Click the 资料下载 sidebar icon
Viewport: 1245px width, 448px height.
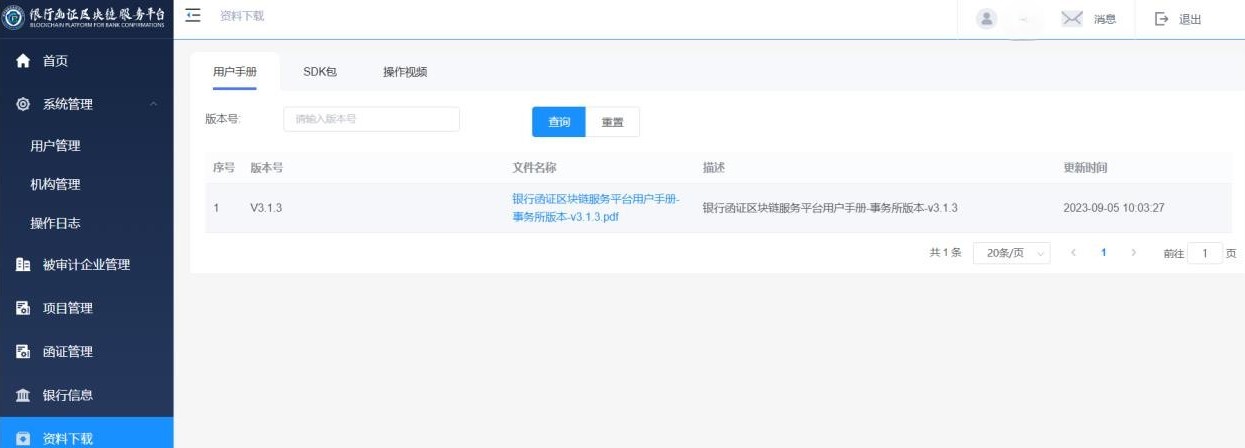pyautogui.click(x=23, y=438)
